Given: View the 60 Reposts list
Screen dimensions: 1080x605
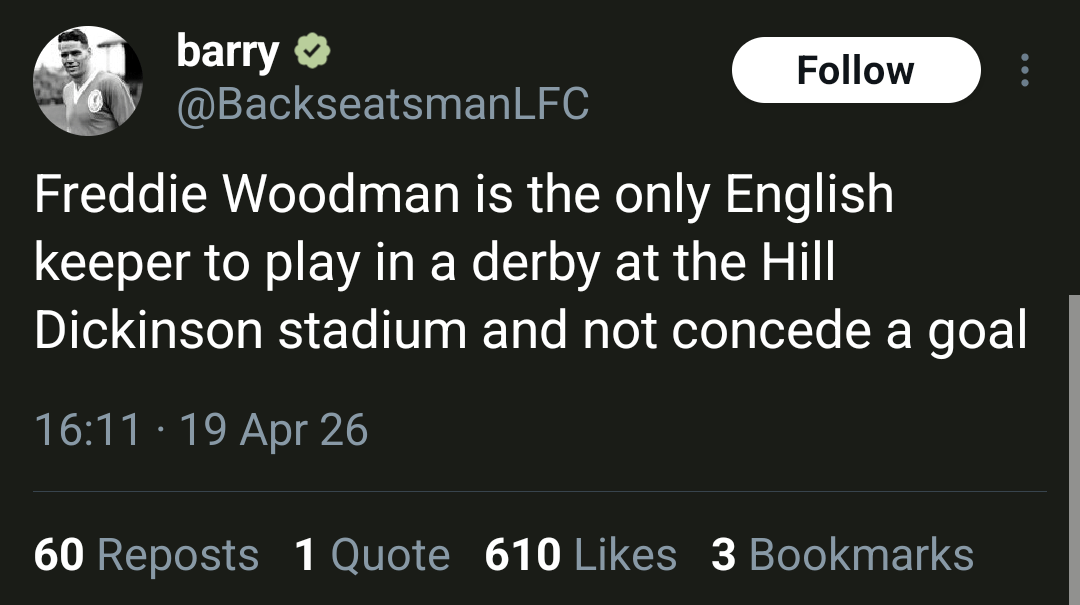Looking at the screenshot, I should coord(146,555).
